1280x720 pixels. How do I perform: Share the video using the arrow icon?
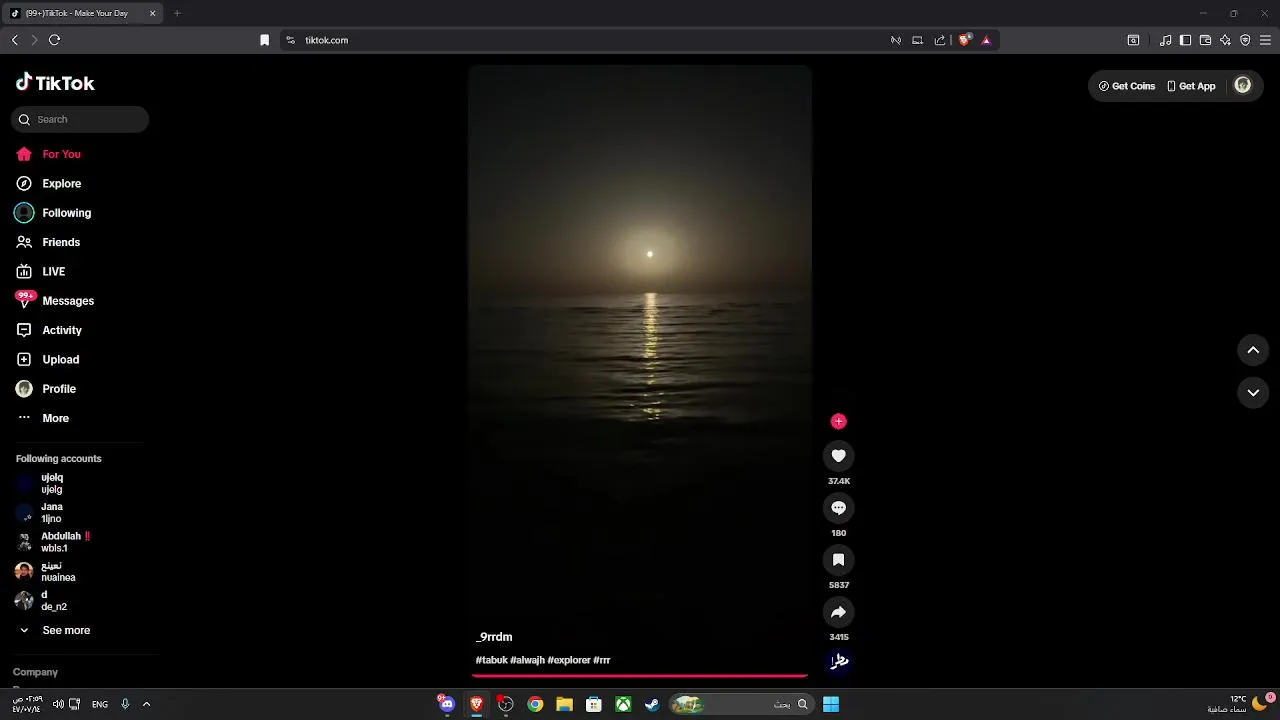(x=839, y=612)
